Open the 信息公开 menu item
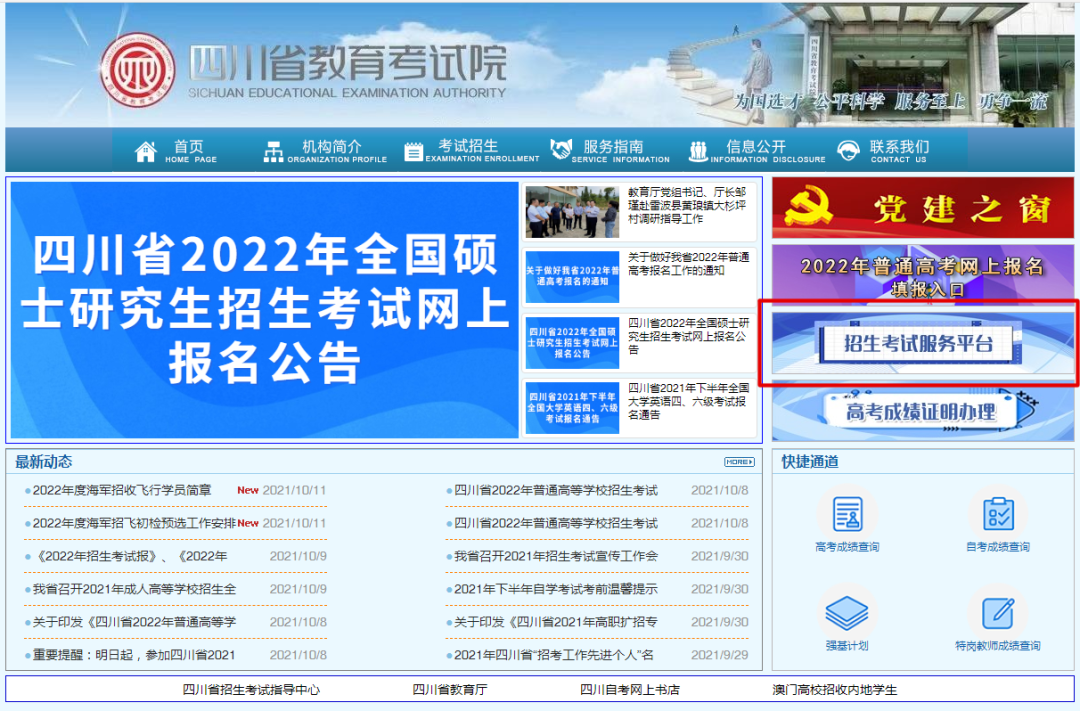This screenshot has height=711, width=1080. 747,150
